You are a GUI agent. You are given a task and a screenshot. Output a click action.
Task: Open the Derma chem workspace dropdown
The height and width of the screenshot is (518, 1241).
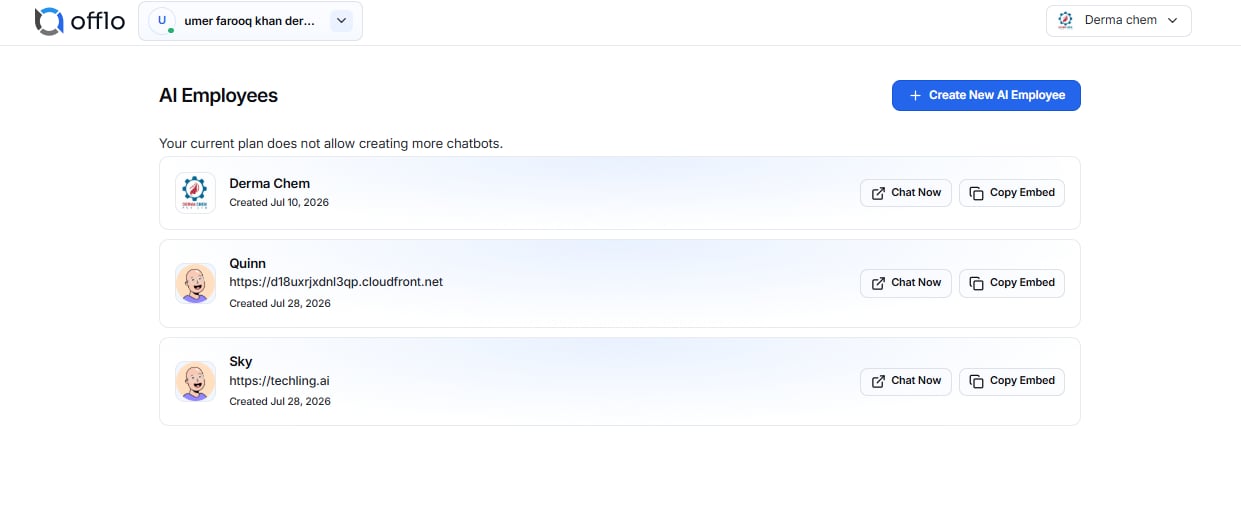[1118, 20]
